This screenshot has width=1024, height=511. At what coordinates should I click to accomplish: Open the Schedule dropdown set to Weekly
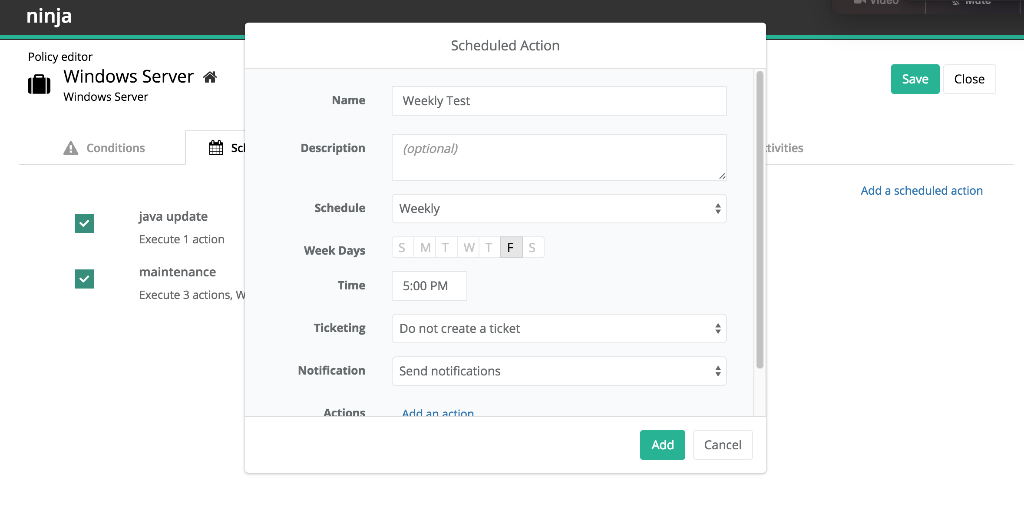coord(559,208)
